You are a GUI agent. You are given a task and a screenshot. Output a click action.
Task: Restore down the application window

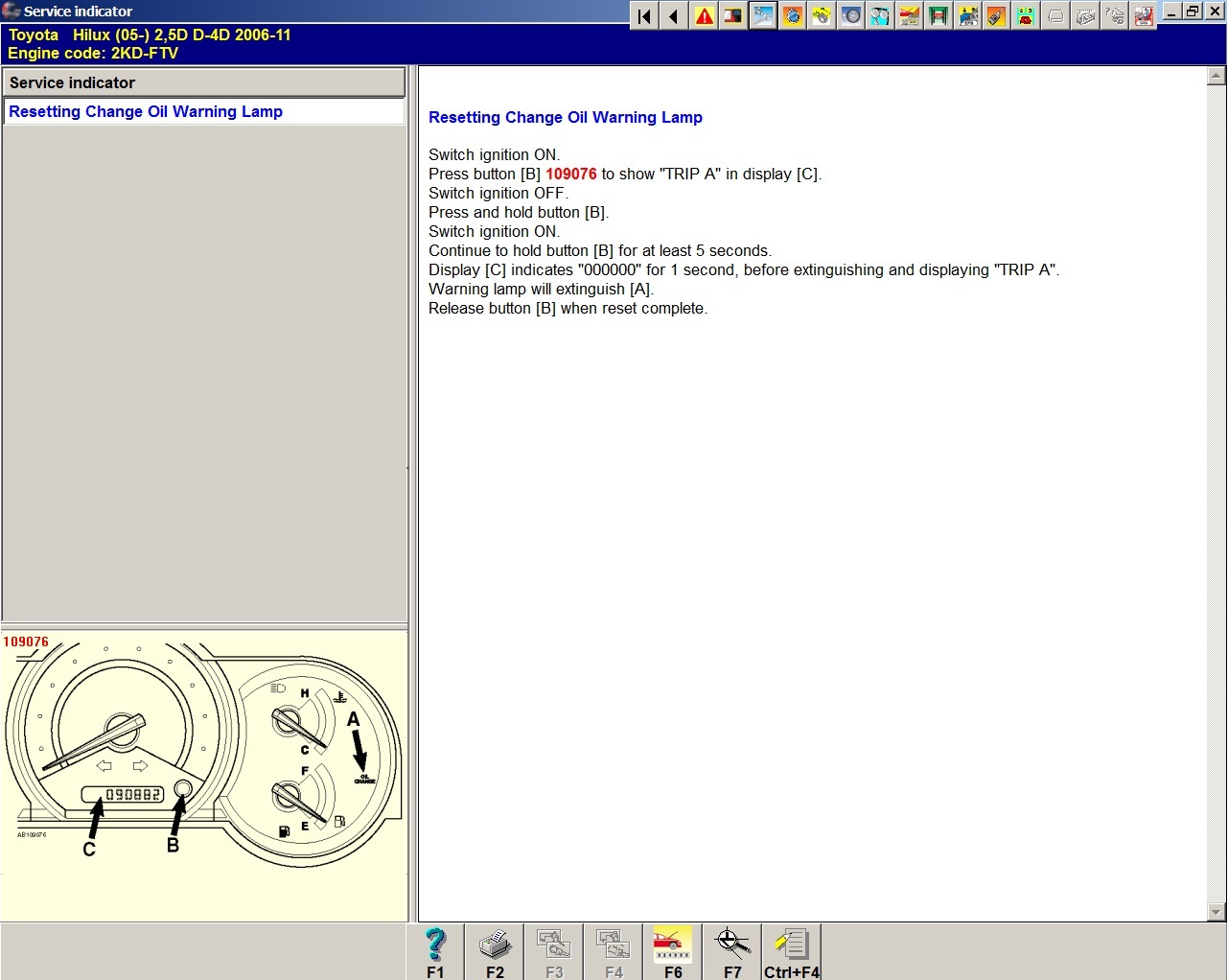click(x=1193, y=12)
